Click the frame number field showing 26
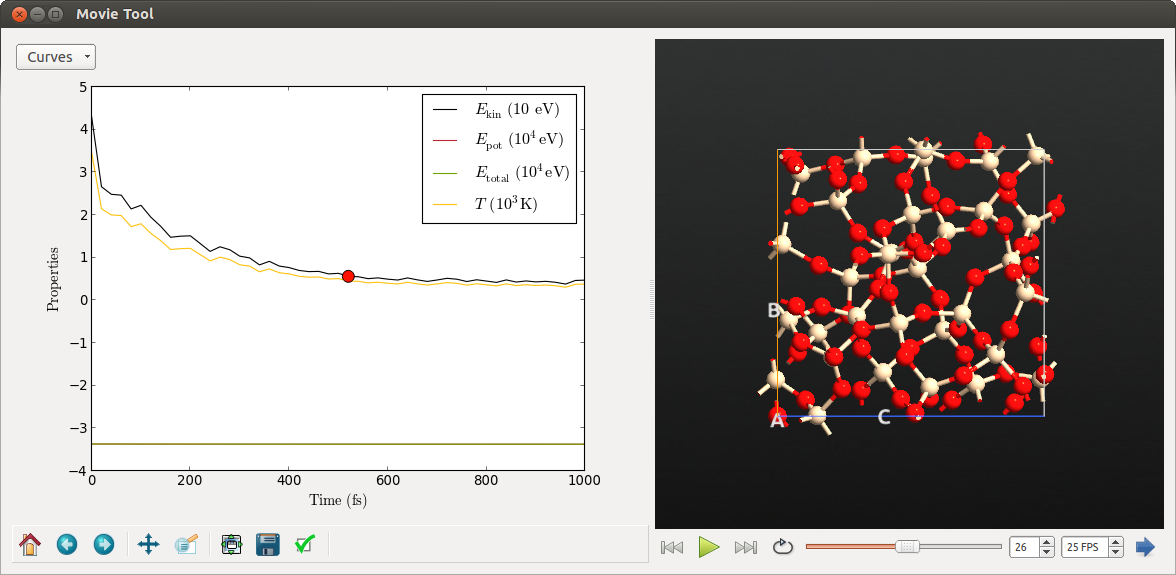The image size is (1176, 575). [1025, 547]
